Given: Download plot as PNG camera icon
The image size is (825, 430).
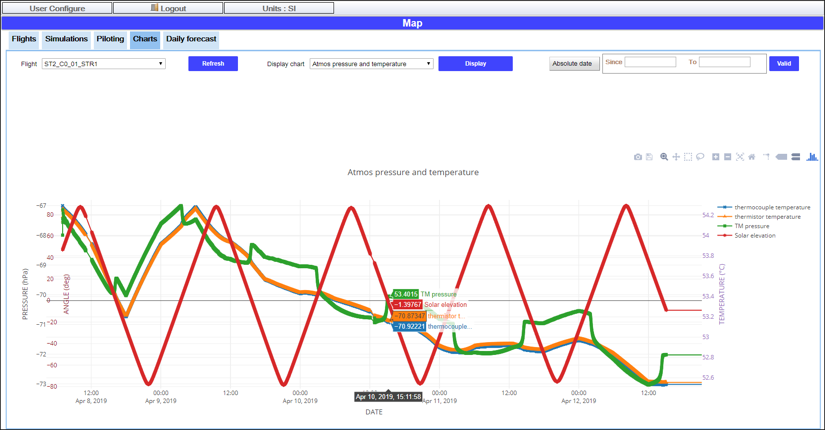Looking at the screenshot, I should (x=638, y=157).
